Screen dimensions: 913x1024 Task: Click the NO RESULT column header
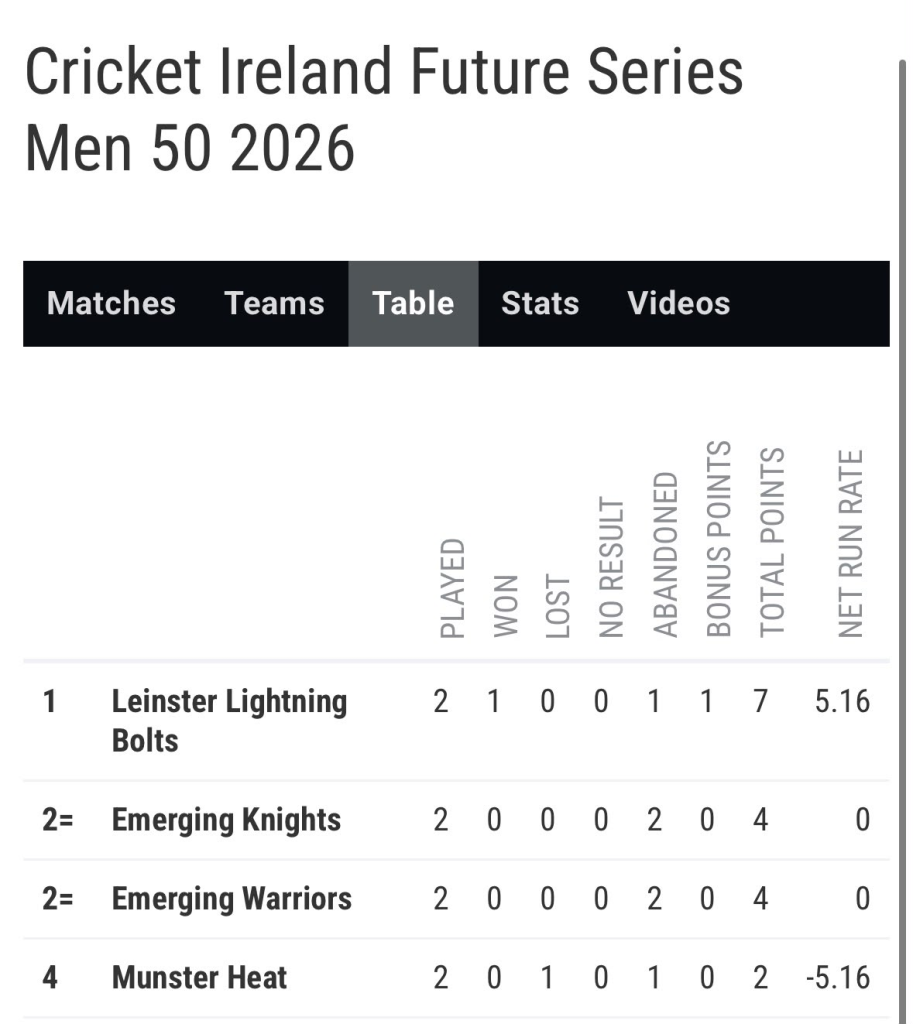(x=612, y=567)
